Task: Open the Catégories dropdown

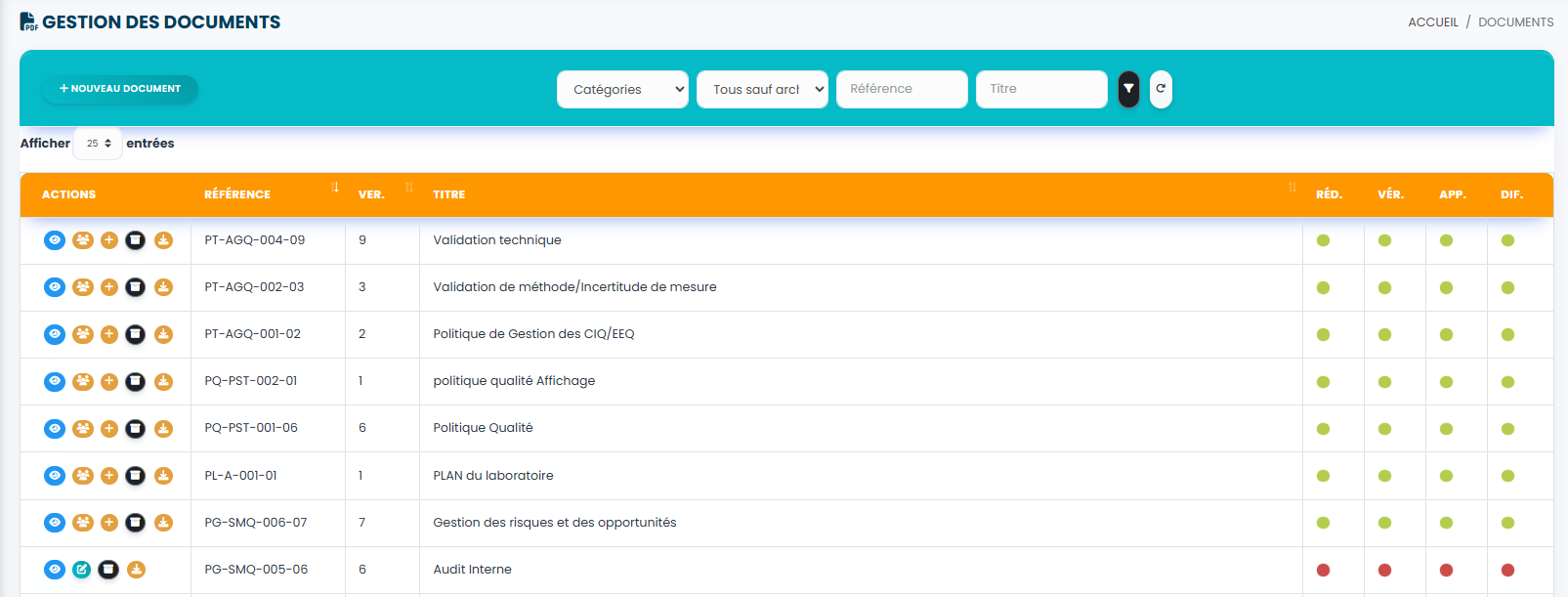Action: pyautogui.click(x=622, y=89)
